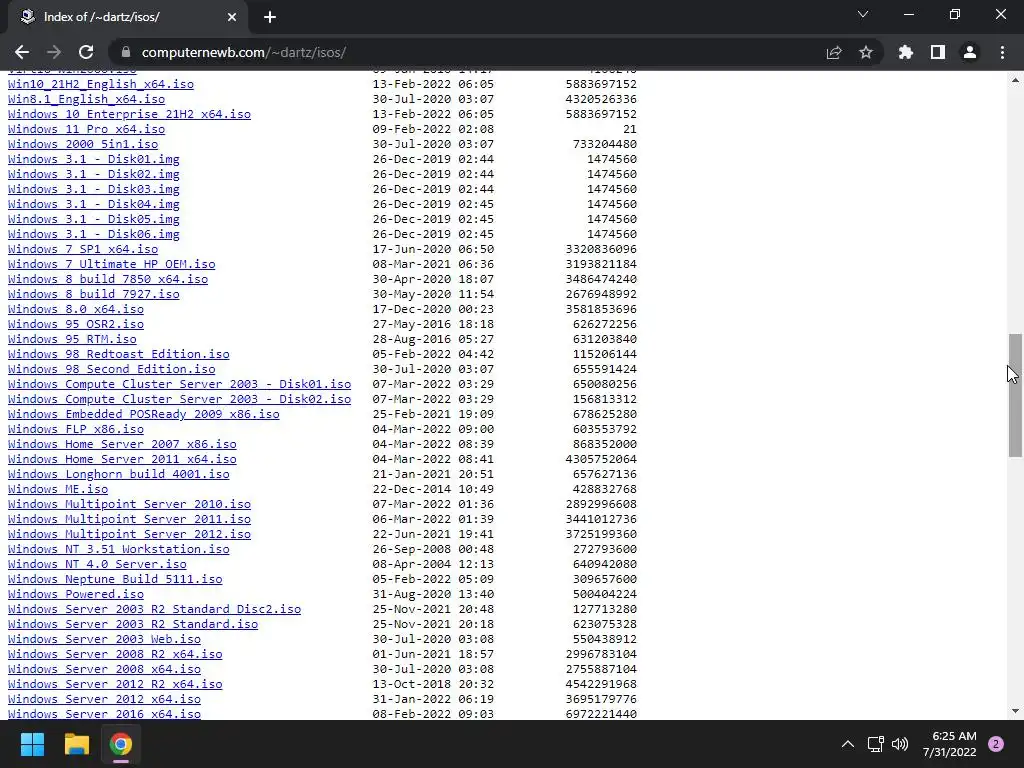Open Windows 11 Pro x64.iso link
The width and height of the screenshot is (1024, 768).
pyautogui.click(x=86, y=129)
